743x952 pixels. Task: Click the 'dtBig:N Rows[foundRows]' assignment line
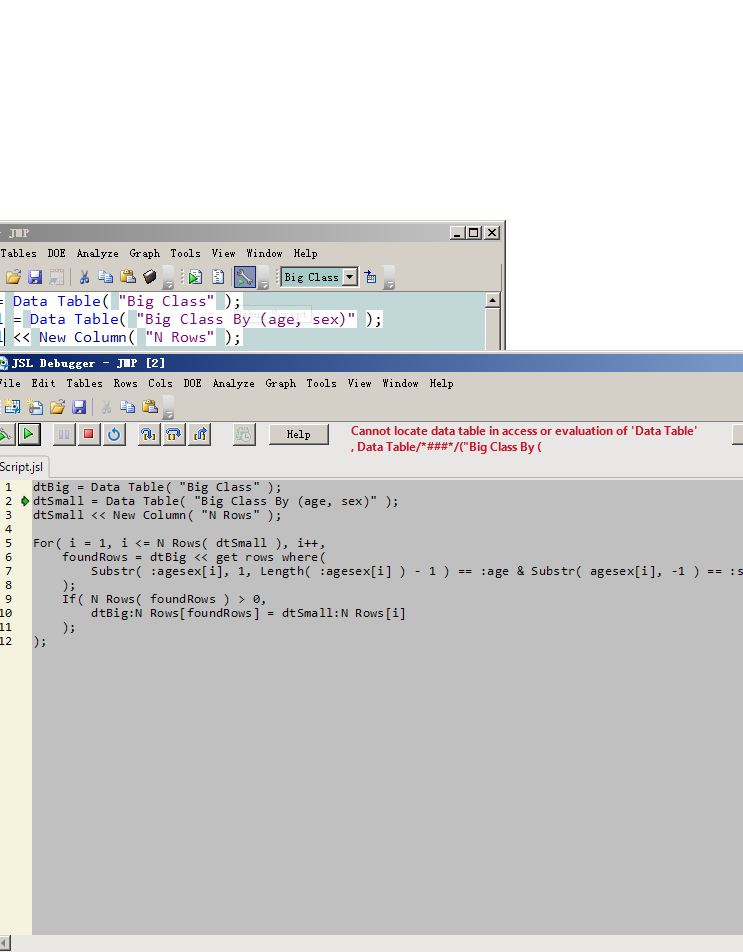coord(248,613)
